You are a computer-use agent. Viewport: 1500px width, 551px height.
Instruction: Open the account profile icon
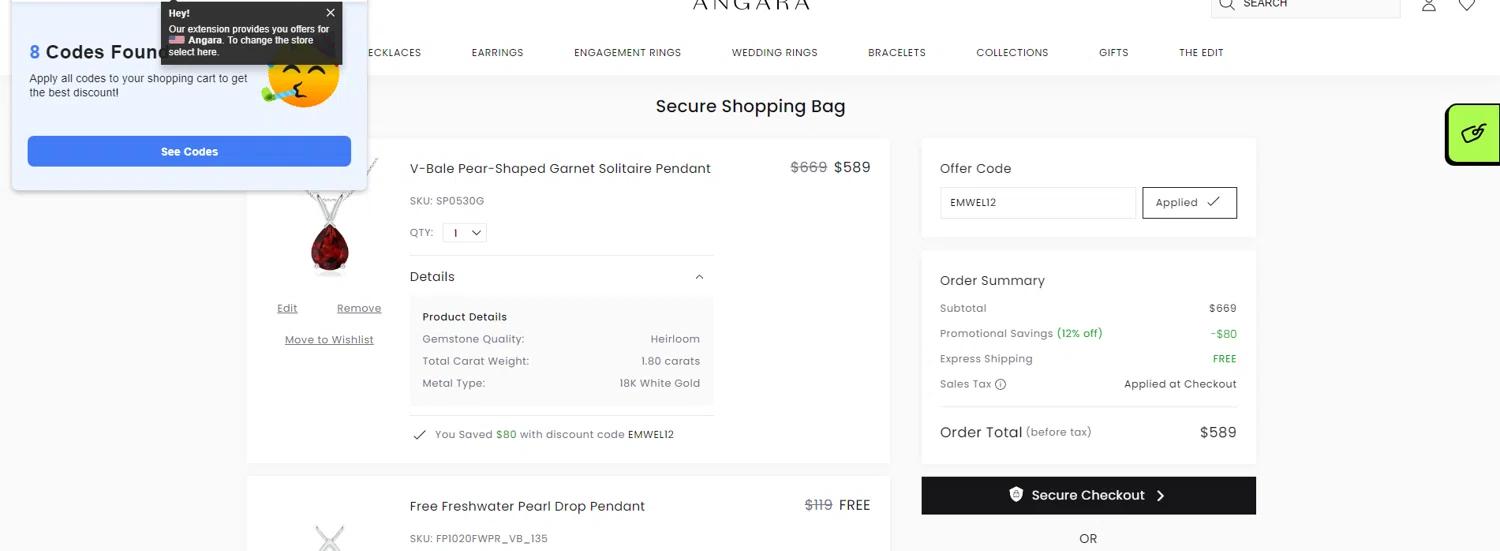coord(1429,5)
